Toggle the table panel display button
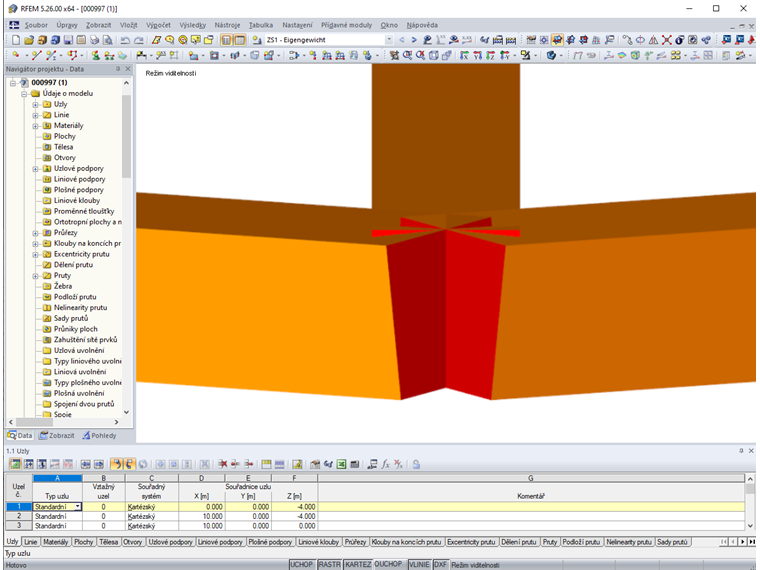 point(239,40)
